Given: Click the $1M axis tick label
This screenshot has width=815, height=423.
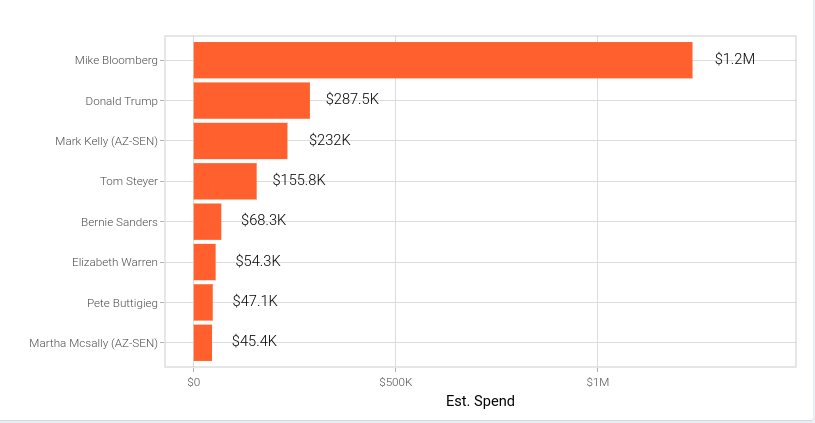Looking at the screenshot, I should [597, 382].
